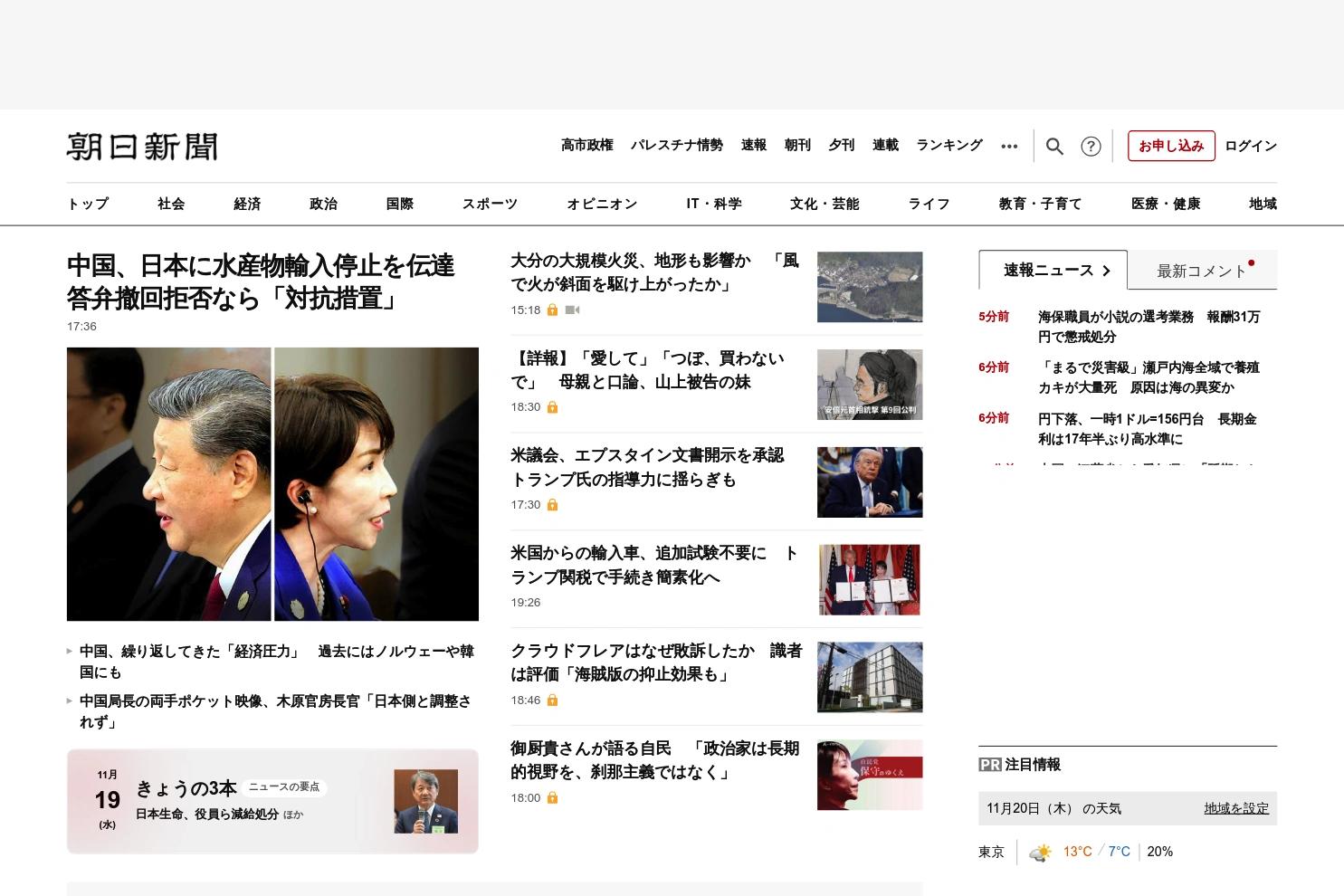Click the signed documents ceremony thumbnail
The width and height of the screenshot is (1344, 896).
click(x=870, y=580)
